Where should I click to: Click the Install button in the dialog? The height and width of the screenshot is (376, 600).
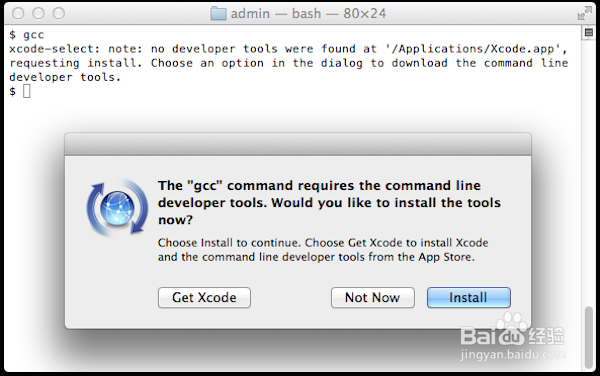point(469,298)
